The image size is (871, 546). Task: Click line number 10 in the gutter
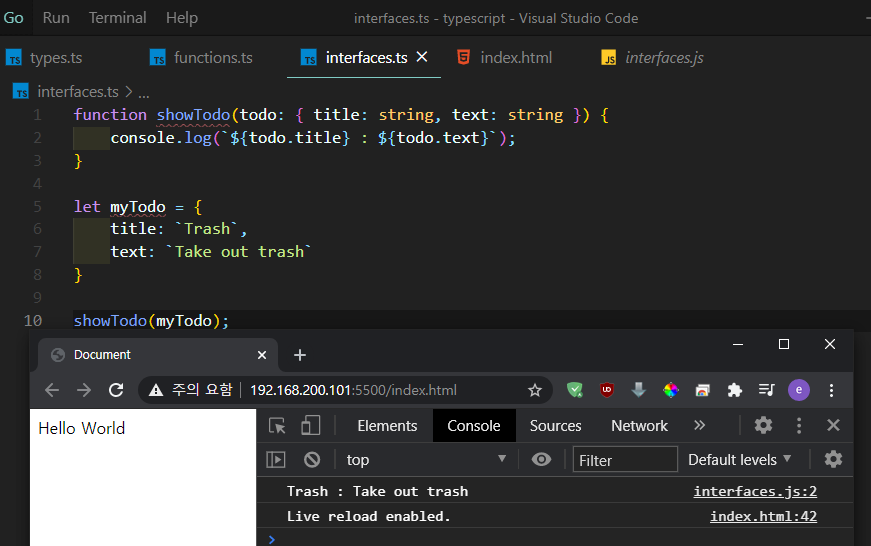pos(33,320)
